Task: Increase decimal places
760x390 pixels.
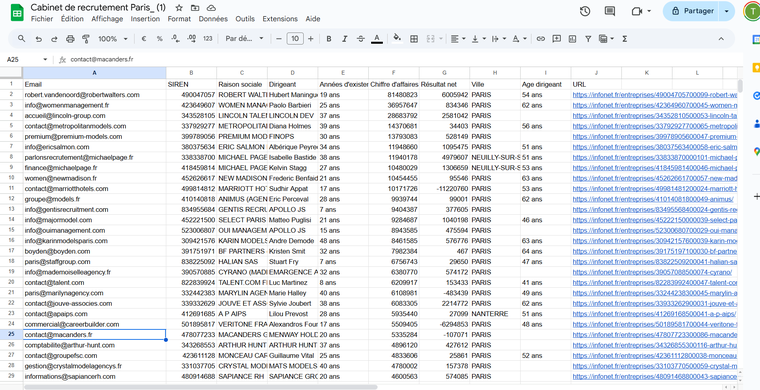Action: point(191,39)
